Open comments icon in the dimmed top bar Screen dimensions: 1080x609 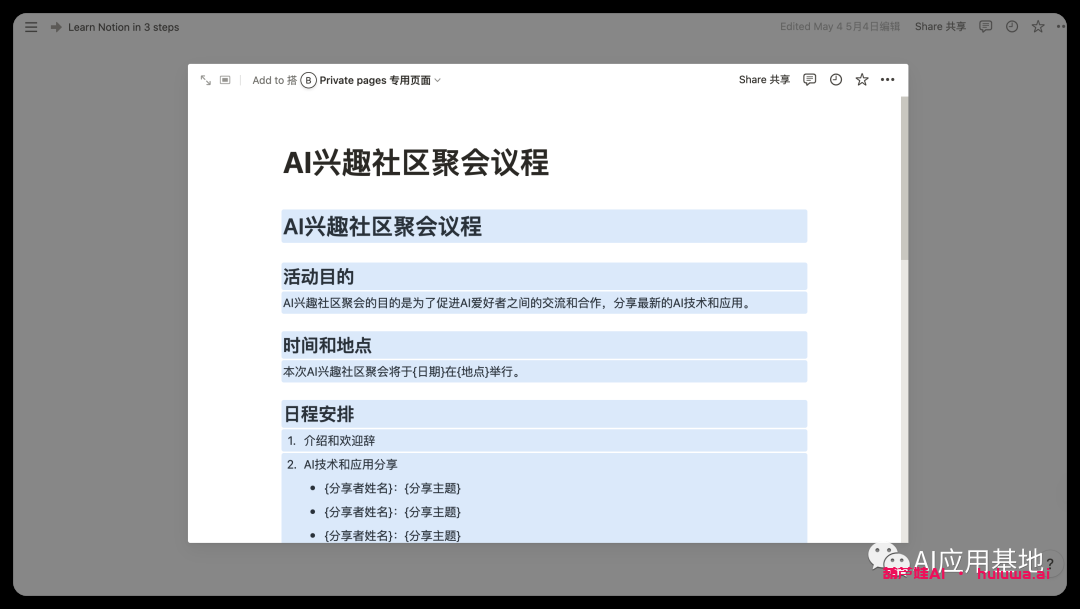(x=986, y=27)
